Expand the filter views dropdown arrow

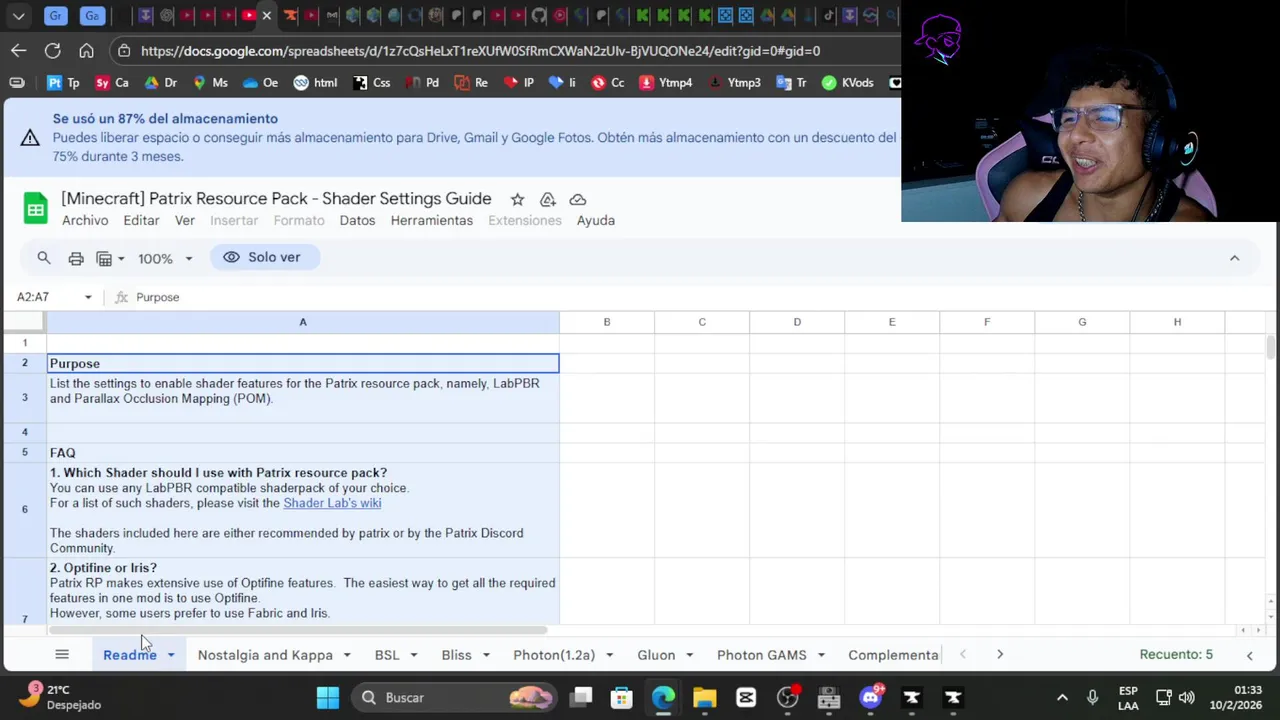[x=121, y=258]
